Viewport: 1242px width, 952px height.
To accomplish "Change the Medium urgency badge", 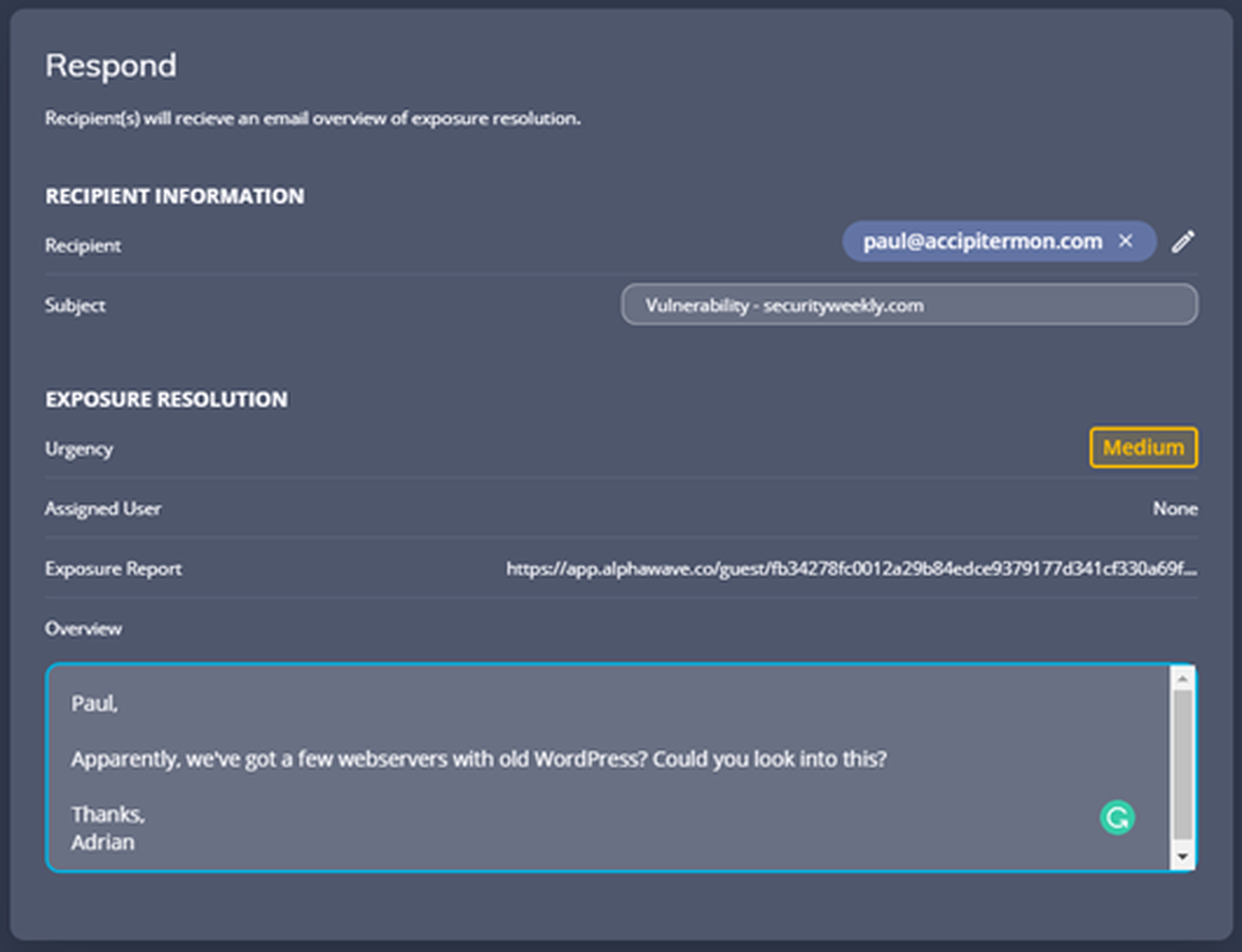I will [1143, 448].
